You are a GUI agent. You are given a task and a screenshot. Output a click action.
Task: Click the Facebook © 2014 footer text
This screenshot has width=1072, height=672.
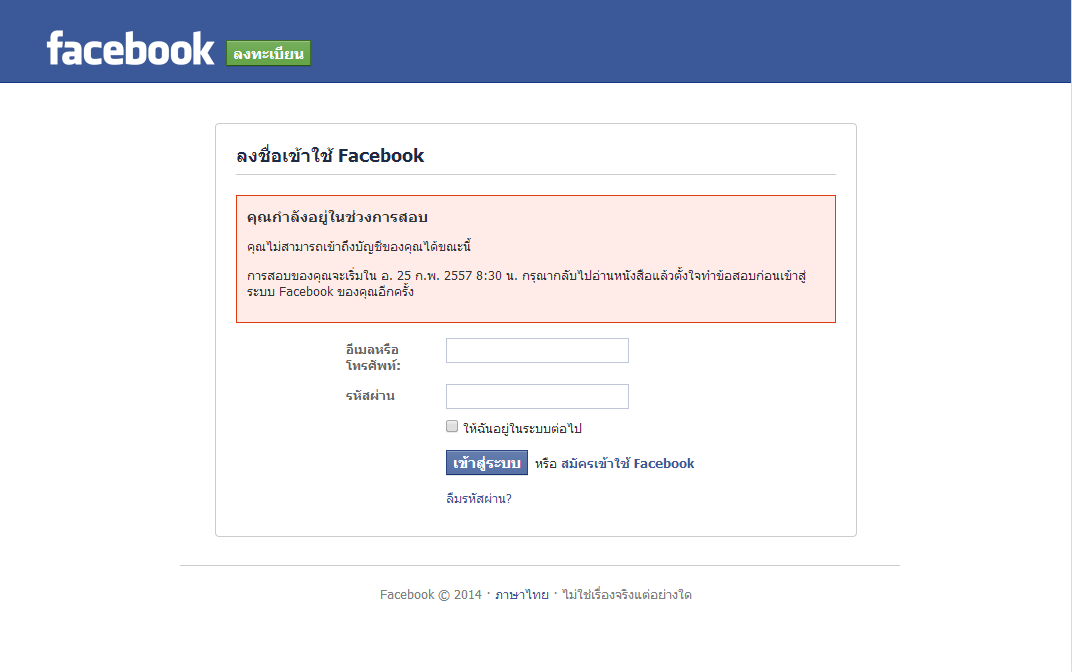pyautogui.click(x=430, y=594)
